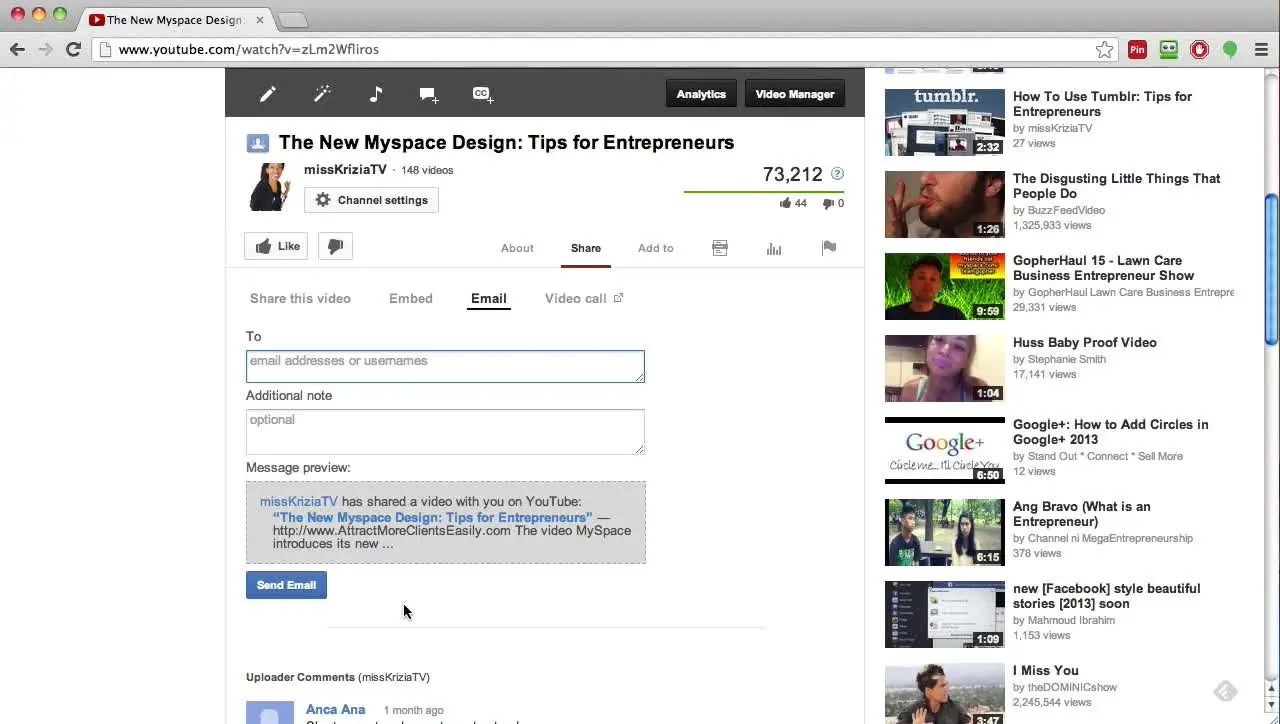The width and height of the screenshot is (1280, 724).
Task: Click the green leaf extension icon
Action: (x=1230, y=49)
